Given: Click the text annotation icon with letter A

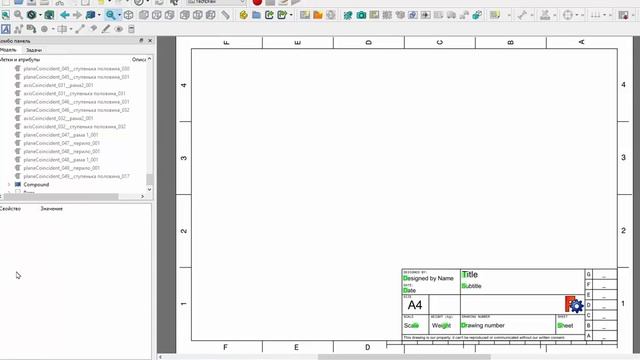Looking at the screenshot, I should pos(6,29).
